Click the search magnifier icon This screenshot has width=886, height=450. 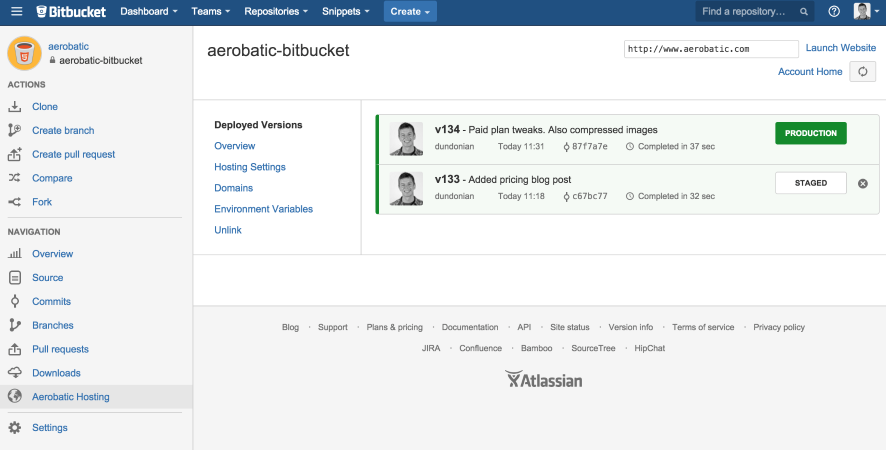(x=804, y=11)
